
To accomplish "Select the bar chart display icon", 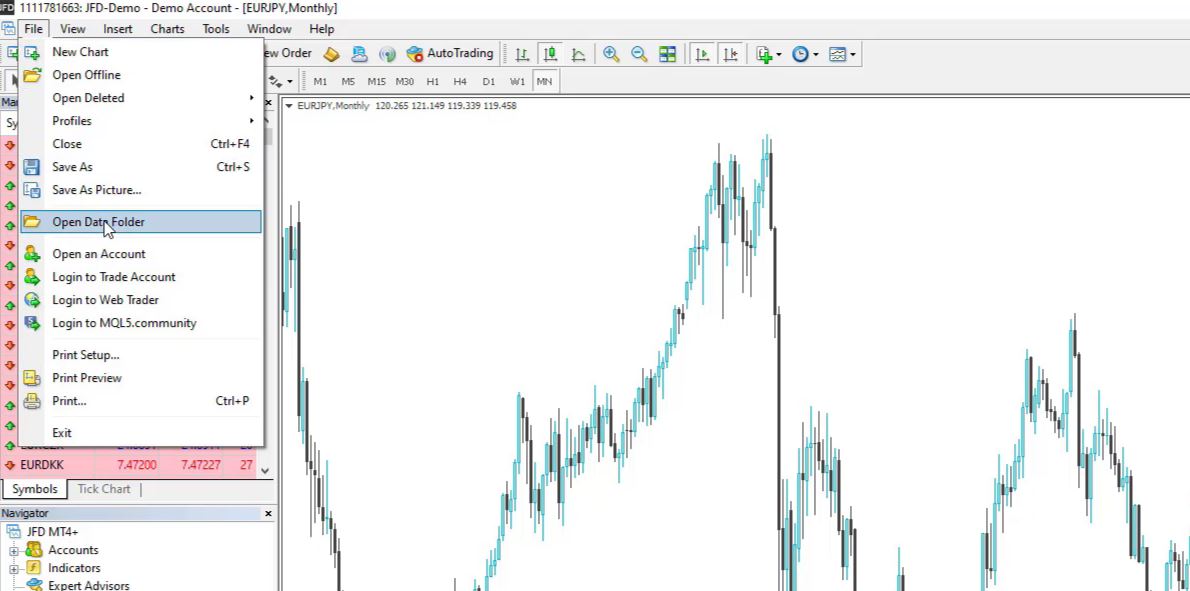I will coord(520,53).
